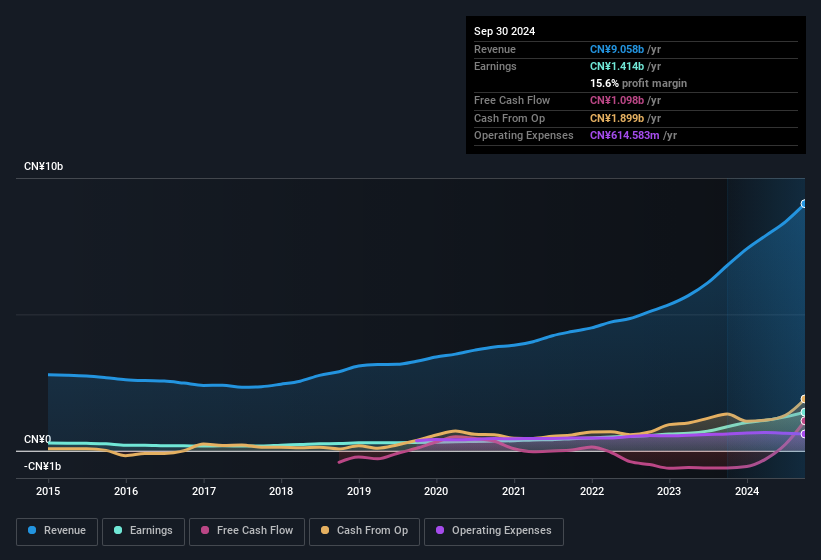Click the 2024 x-axis label

coord(747,491)
